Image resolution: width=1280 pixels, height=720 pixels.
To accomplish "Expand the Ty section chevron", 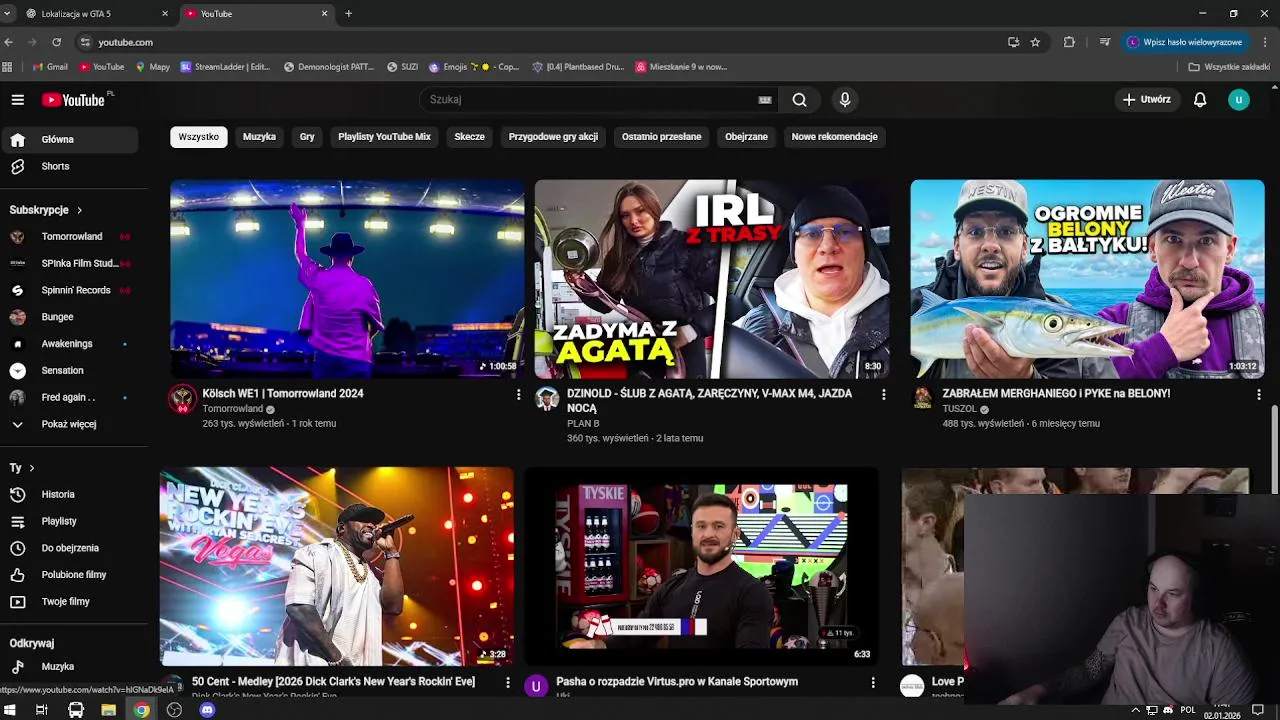I will coord(32,468).
